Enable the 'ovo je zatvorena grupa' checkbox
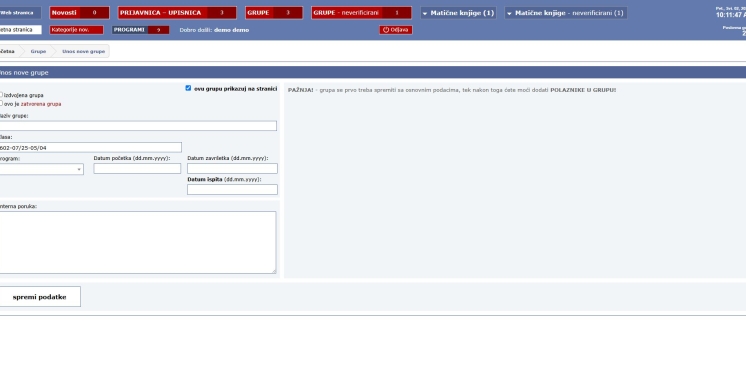This screenshot has width=746, height=389. point(1,103)
